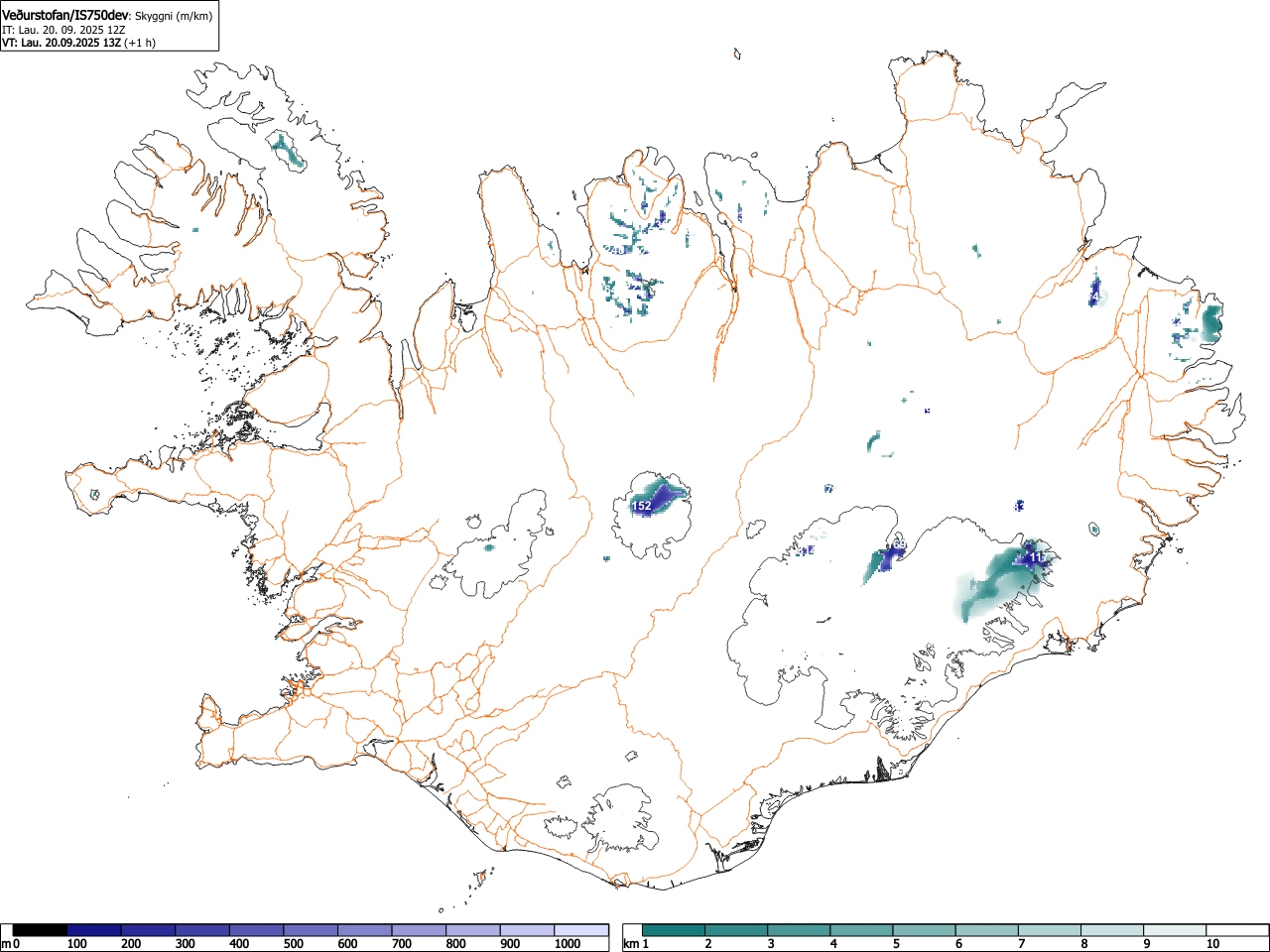The image size is (1270, 952).
Task: Click the 1000 tick label in the meter legend
Action: pos(568,944)
